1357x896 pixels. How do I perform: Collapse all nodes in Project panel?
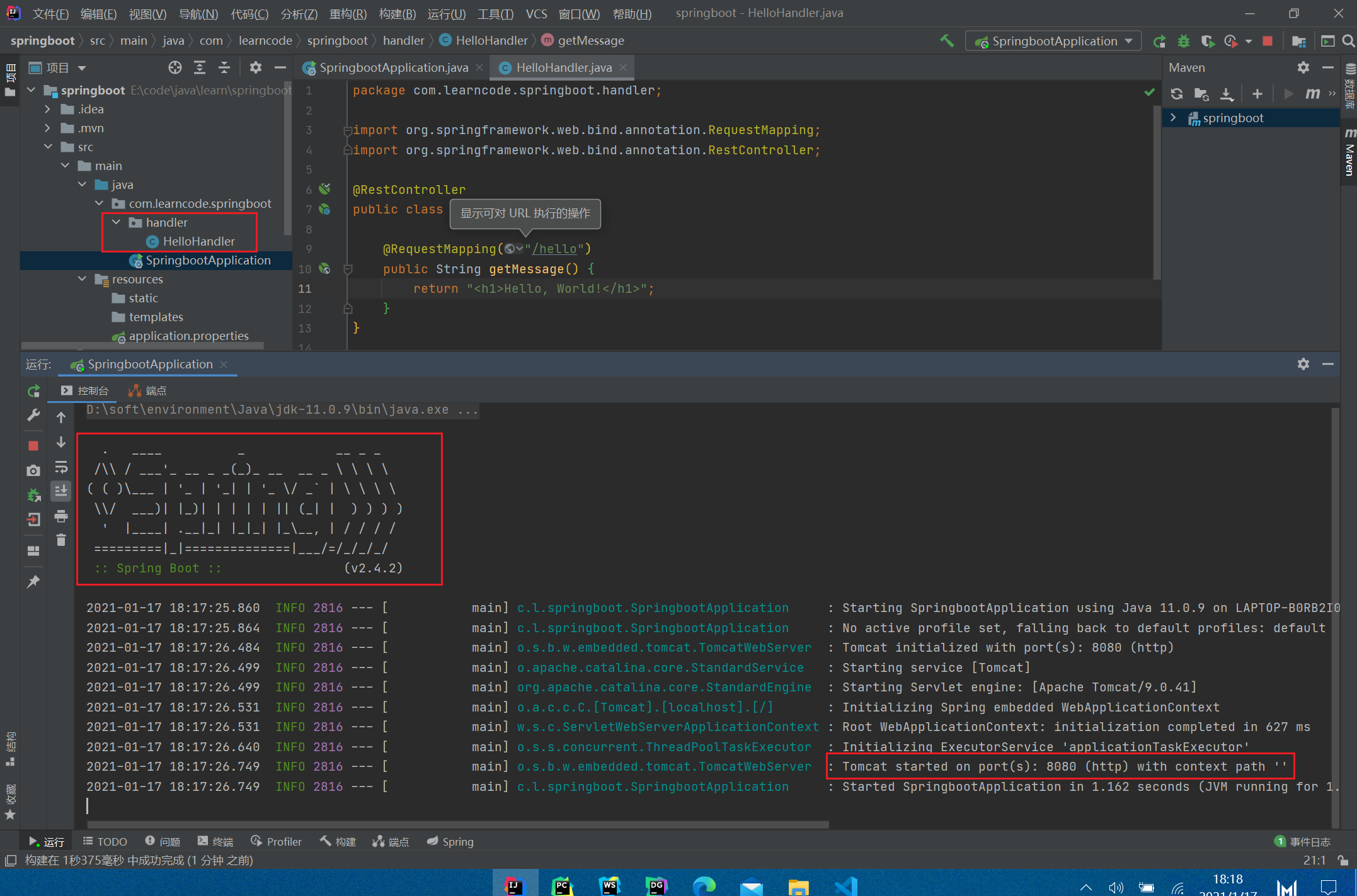(224, 67)
